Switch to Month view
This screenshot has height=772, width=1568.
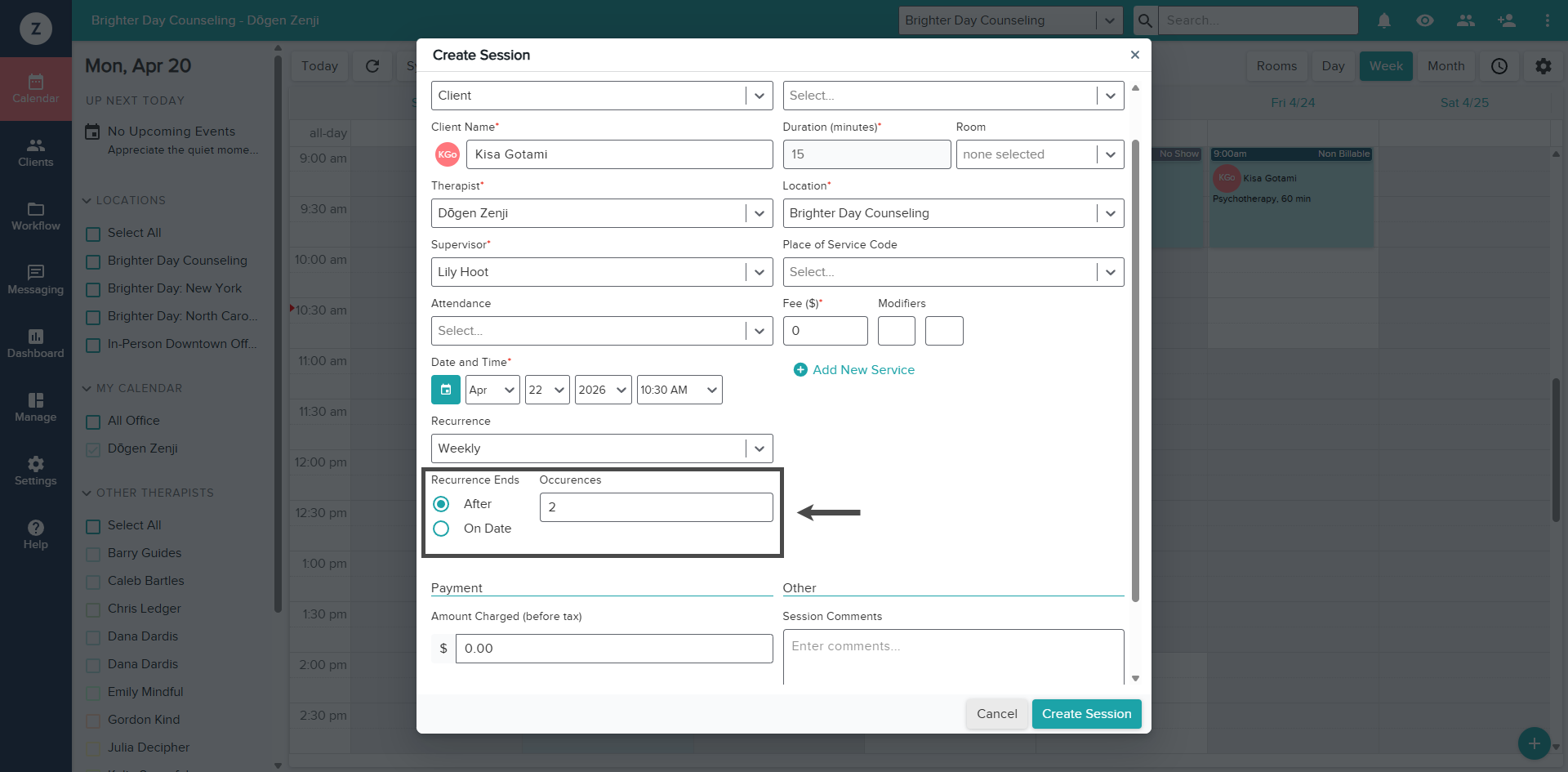click(1445, 66)
